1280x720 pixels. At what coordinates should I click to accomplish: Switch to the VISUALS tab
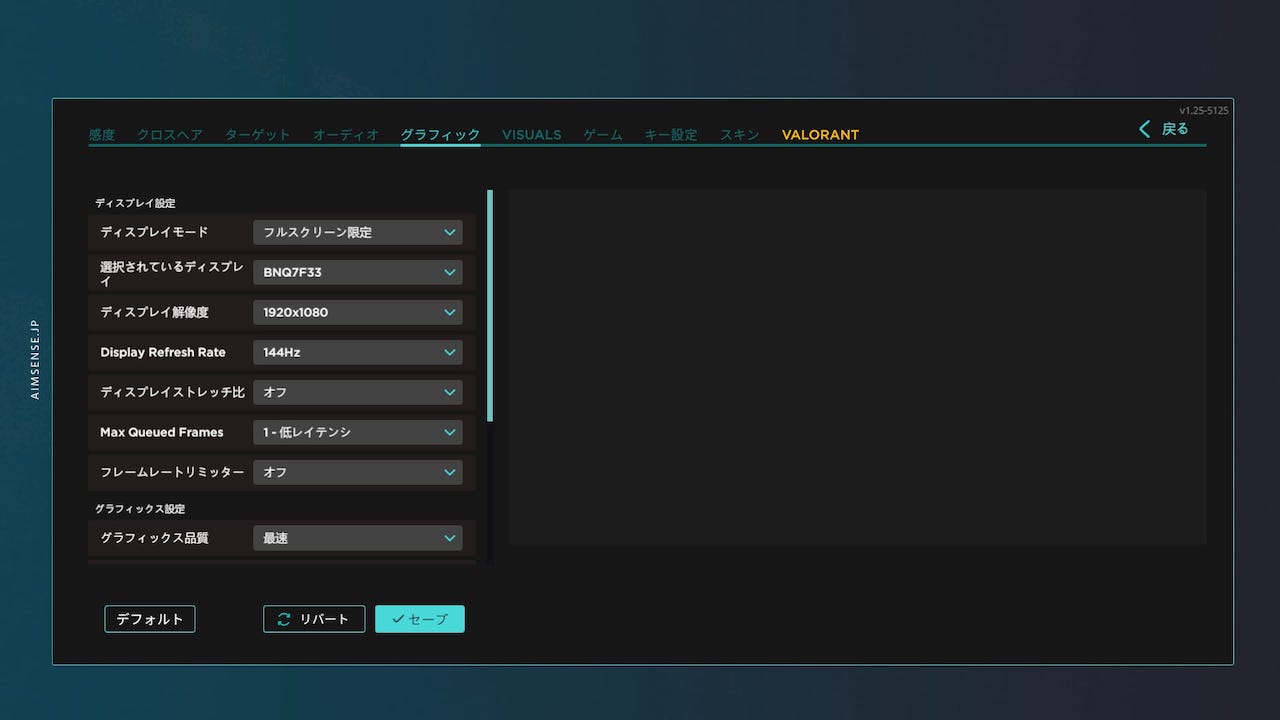point(531,134)
